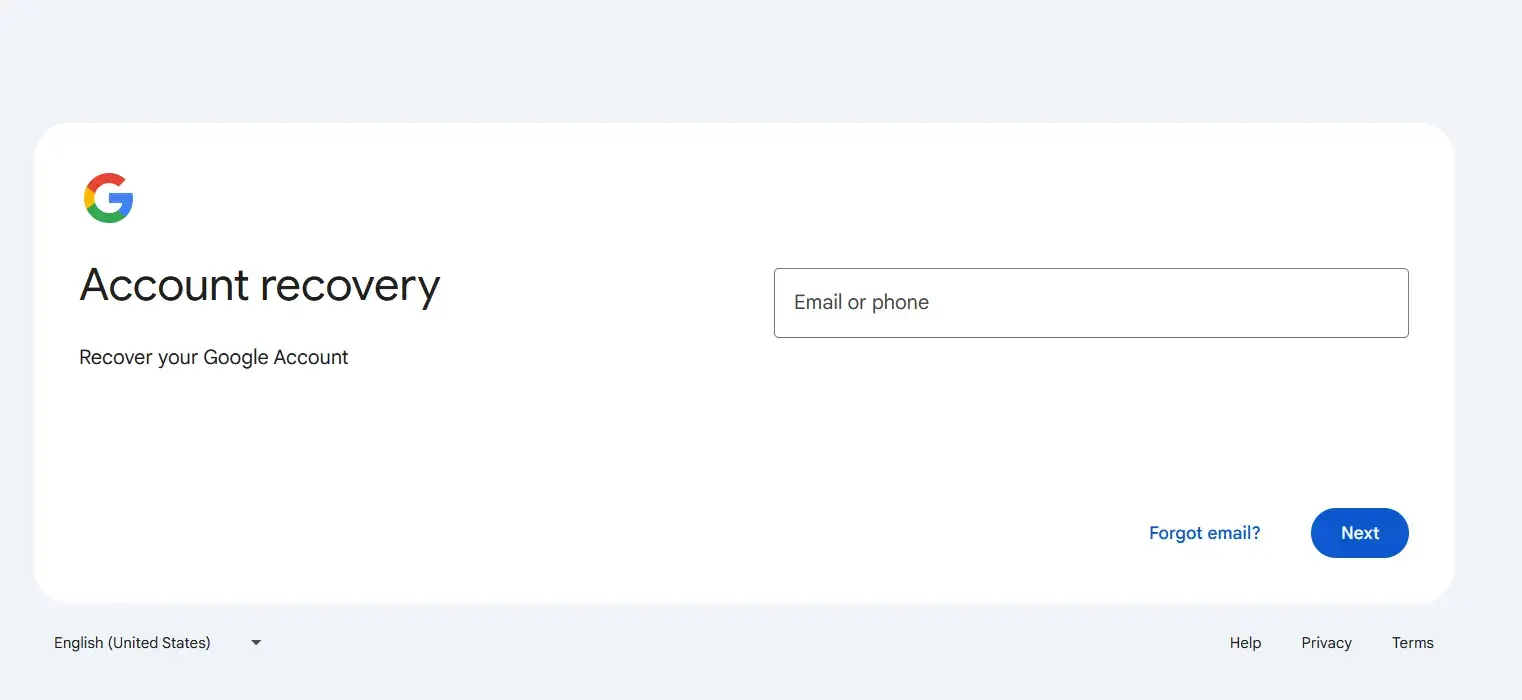Click the Google 'G' logo
Image resolution: width=1522 pixels, height=700 pixels.
click(109, 198)
